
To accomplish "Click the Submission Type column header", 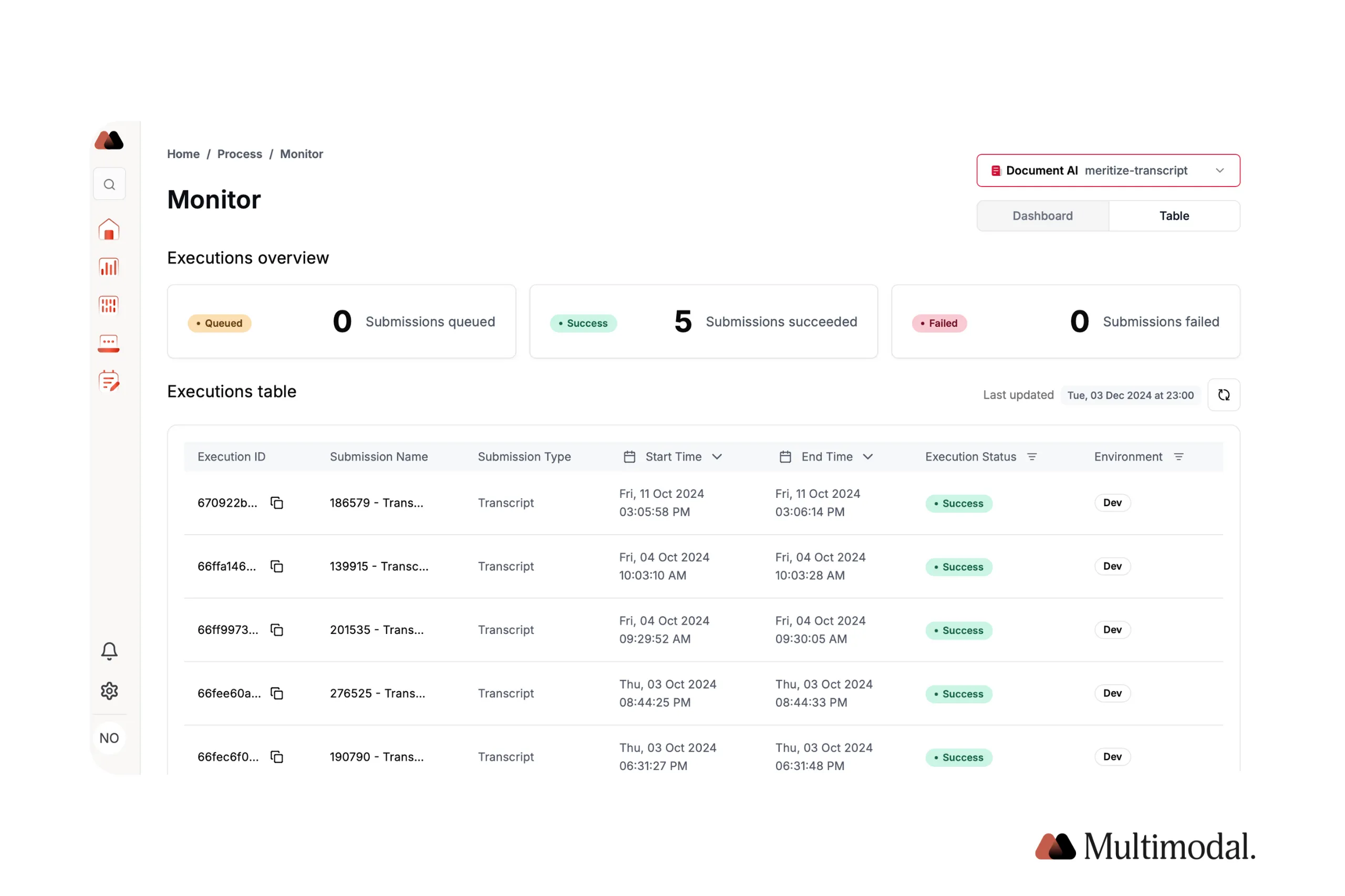I will [524, 456].
